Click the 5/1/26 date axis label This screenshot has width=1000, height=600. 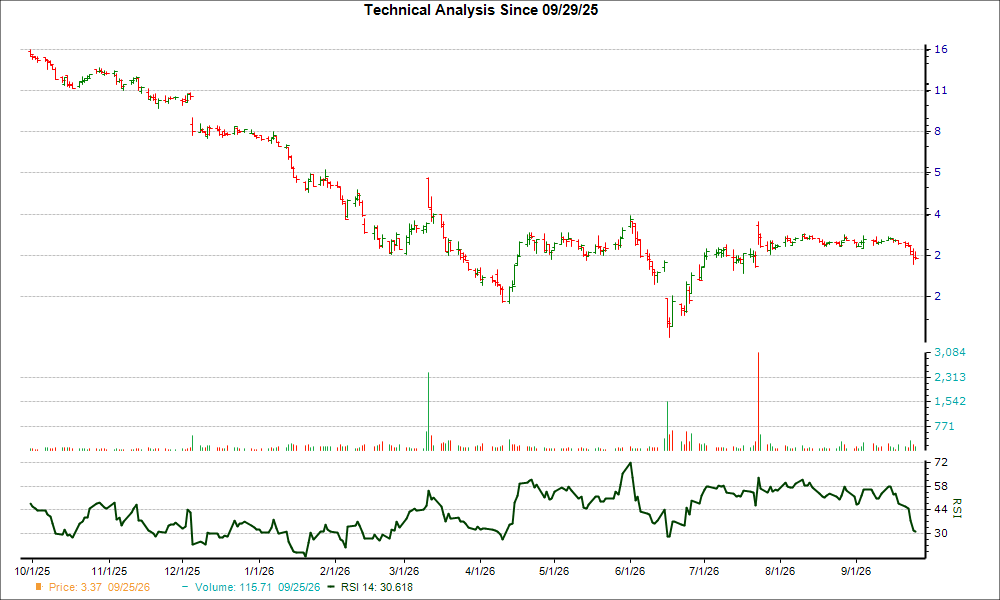click(554, 571)
